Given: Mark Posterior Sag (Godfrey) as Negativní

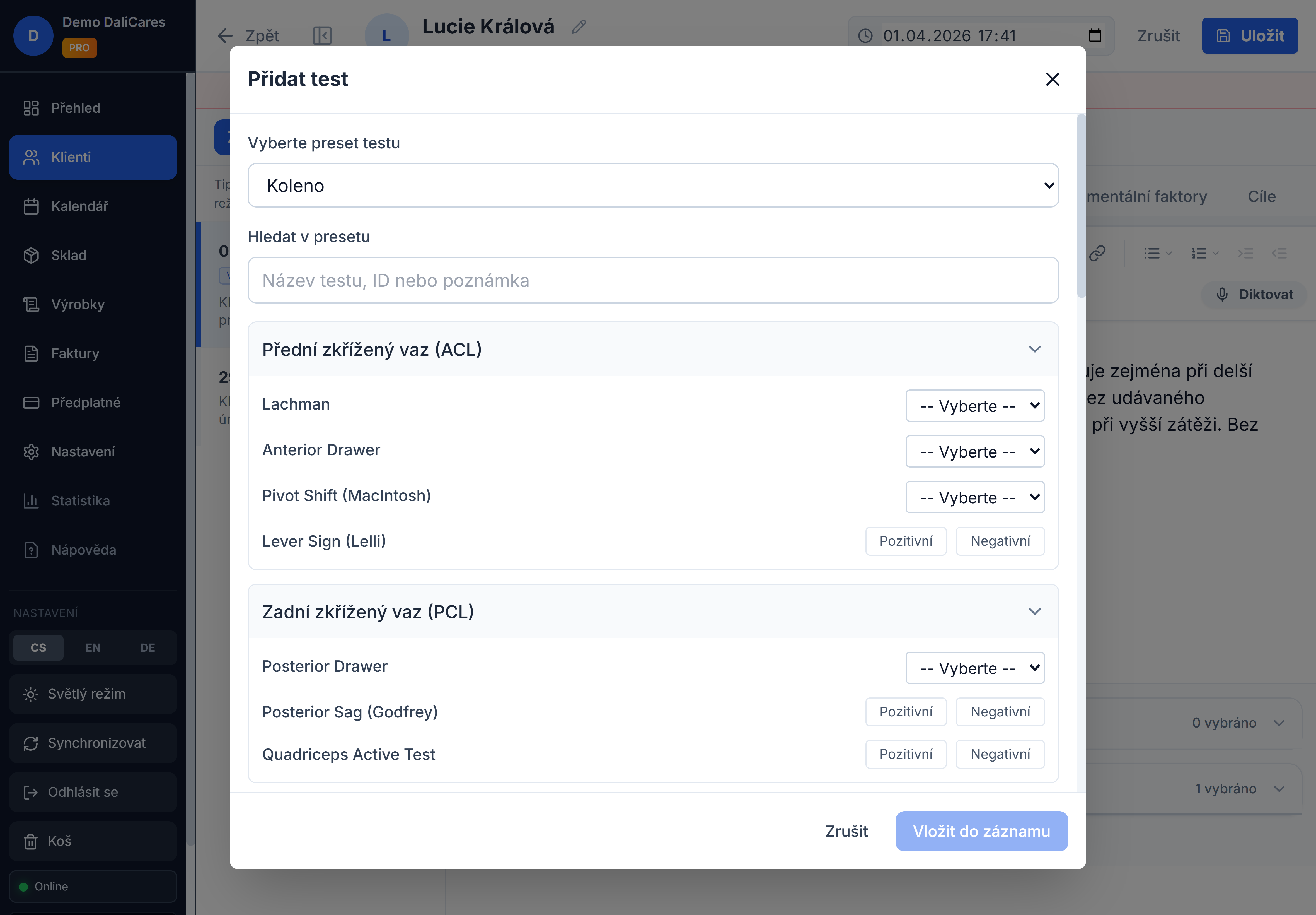Looking at the screenshot, I should tap(1000, 712).
